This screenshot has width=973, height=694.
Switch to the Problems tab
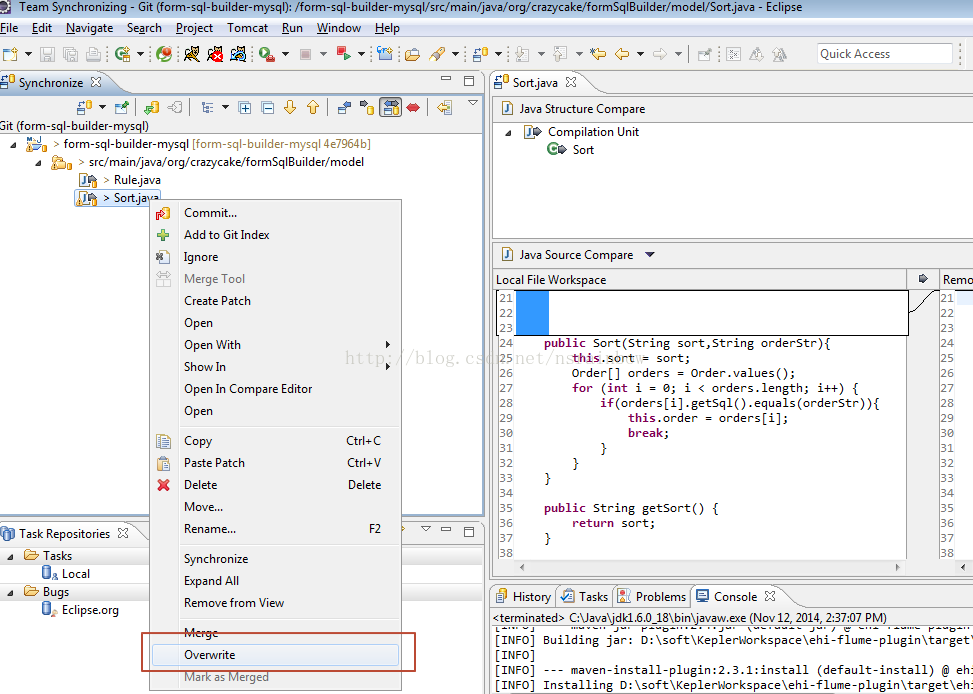coord(652,597)
